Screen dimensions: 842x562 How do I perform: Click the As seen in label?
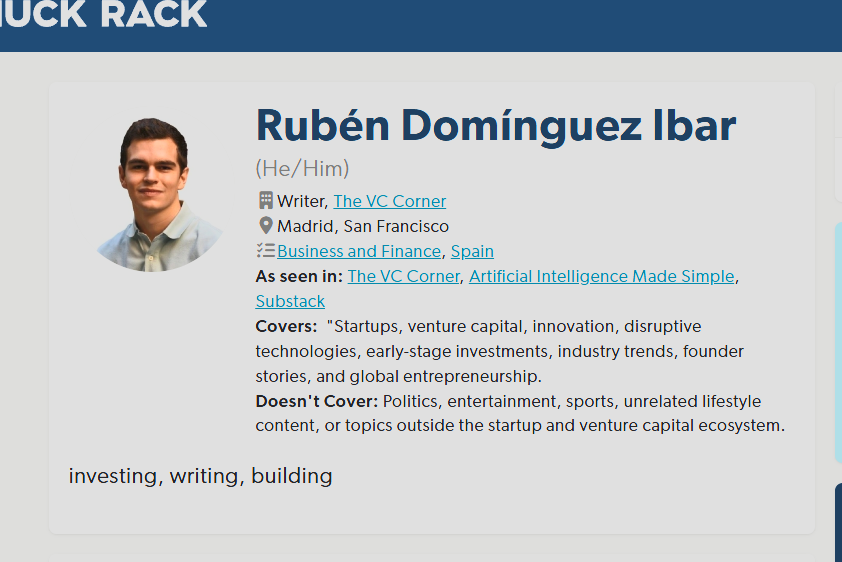tap(299, 276)
